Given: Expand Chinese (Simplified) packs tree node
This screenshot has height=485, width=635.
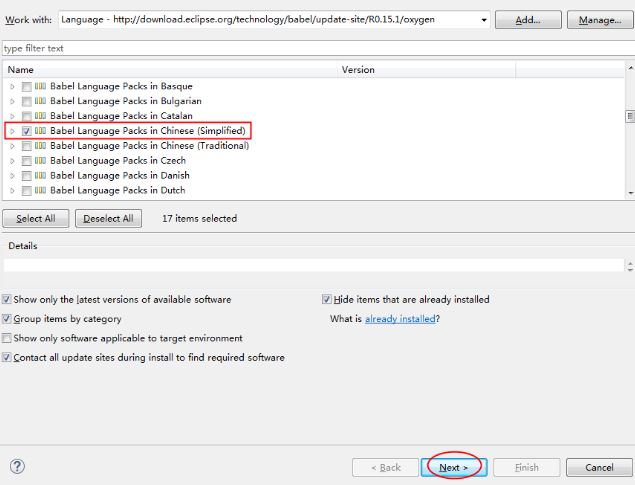Looking at the screenshot, I should [13, 131].
